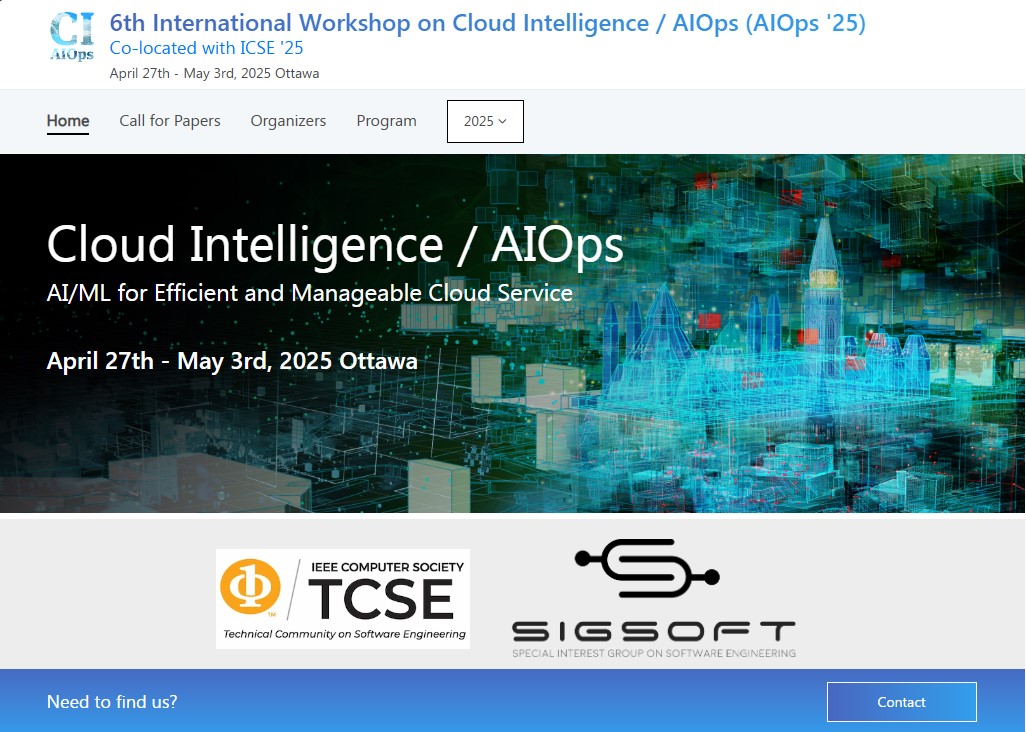Click the CI AIOps logo in header
Screen dimensions: 1026x732
(72, 38)
